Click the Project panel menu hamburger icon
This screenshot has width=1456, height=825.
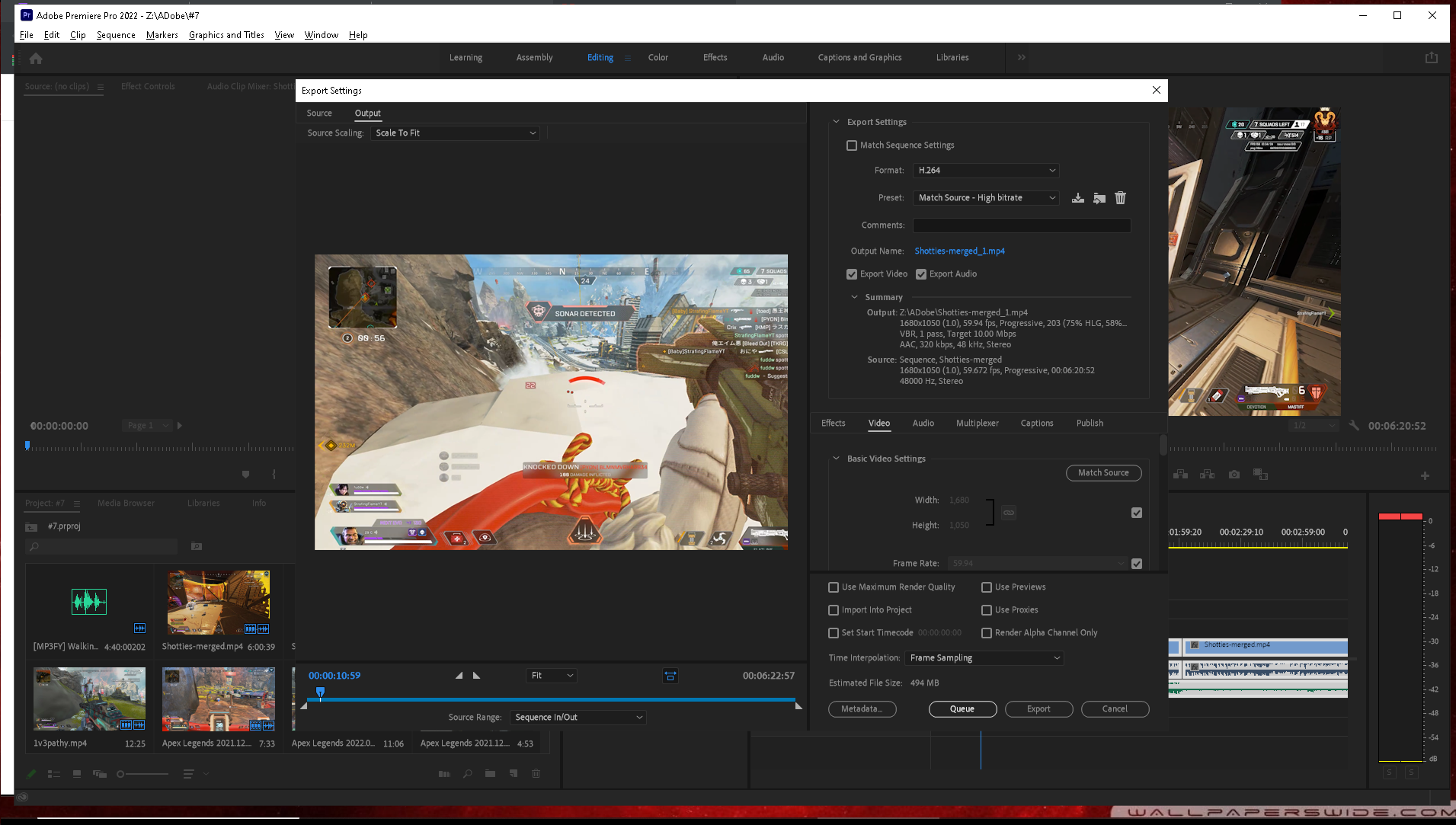76,504
